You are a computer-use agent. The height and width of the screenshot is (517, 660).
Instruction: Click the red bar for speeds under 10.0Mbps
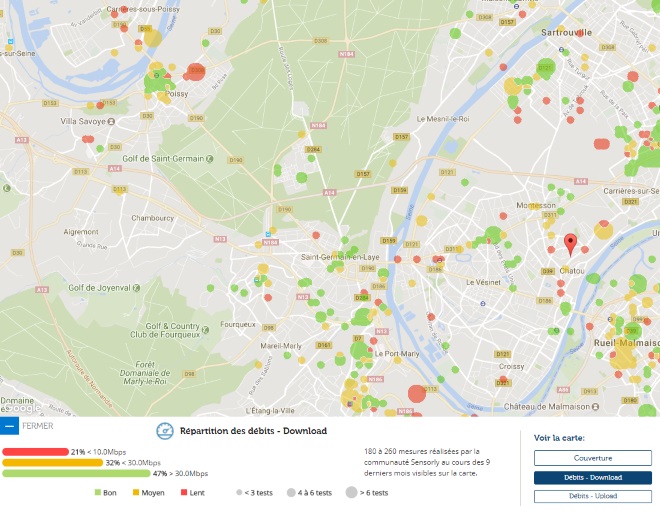(x=35, y=452)
